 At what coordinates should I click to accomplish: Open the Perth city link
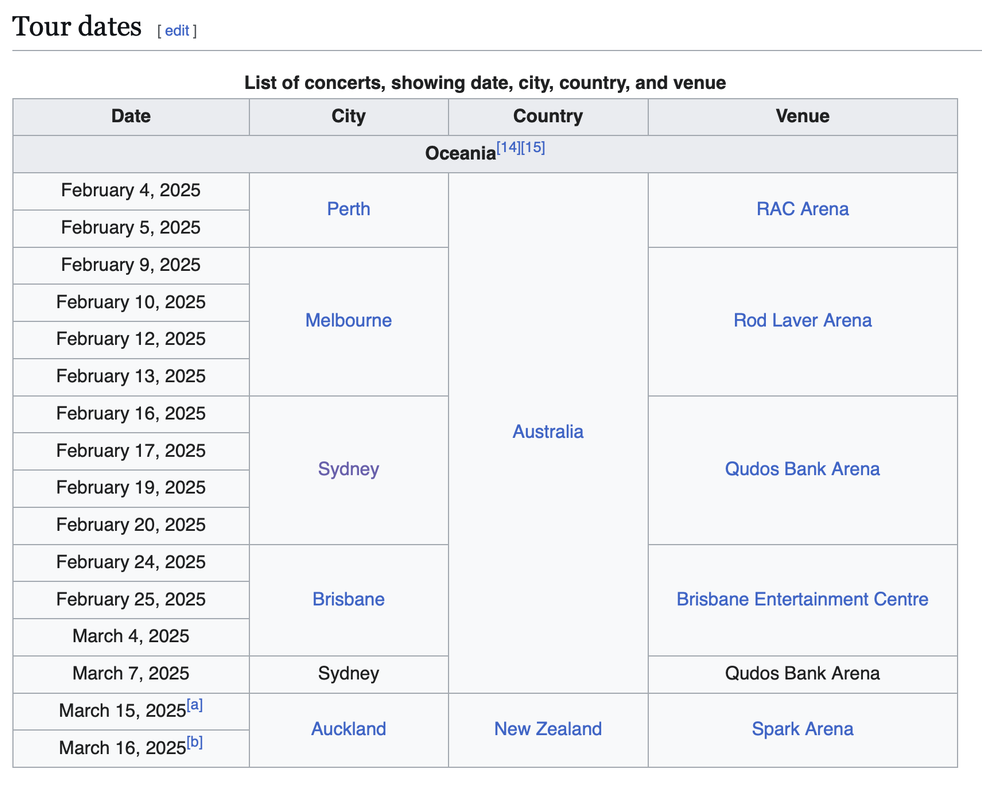pyautogui.click(x=348, y=209)
